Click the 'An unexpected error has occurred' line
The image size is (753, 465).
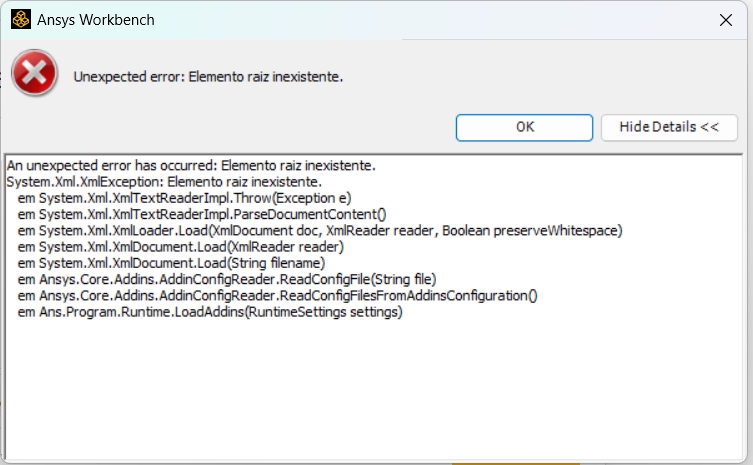[x=191, y=166]
